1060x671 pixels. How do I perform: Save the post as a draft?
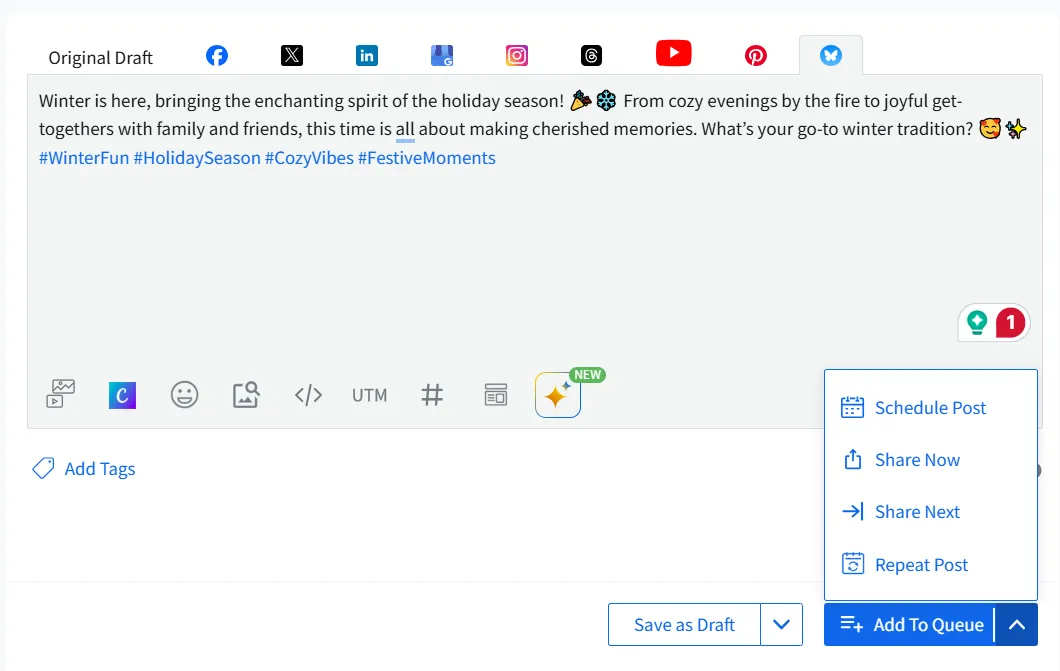coord(683,624)
